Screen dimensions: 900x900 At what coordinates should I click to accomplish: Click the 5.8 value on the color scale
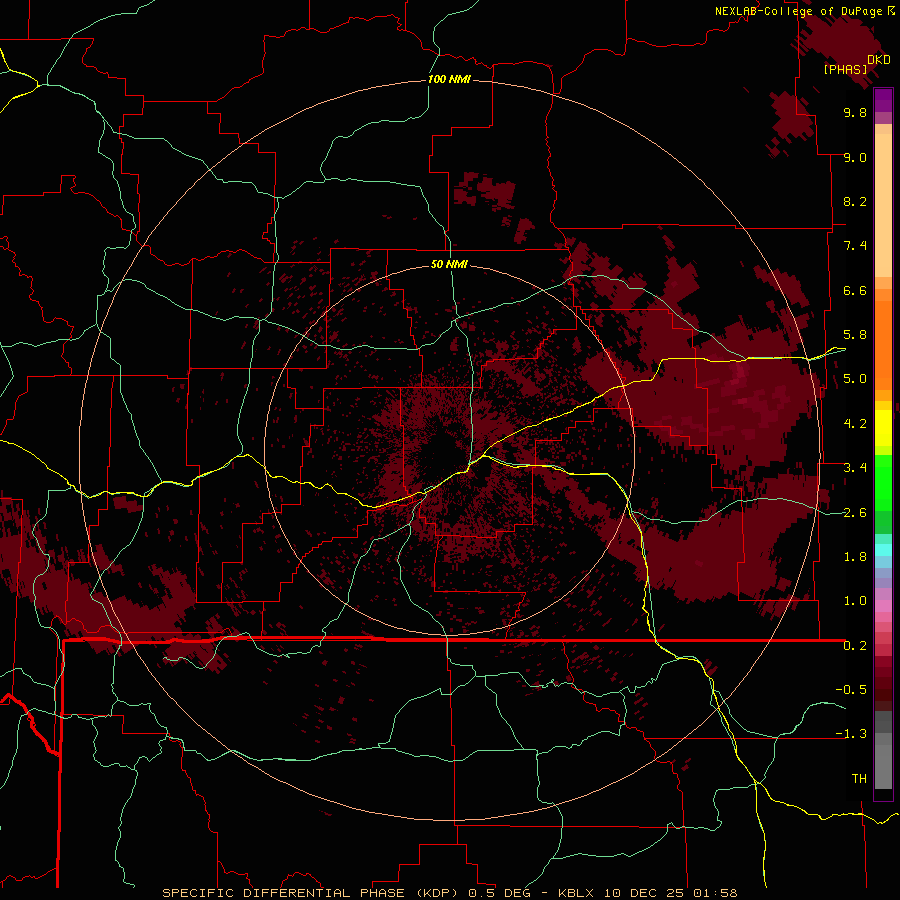(855, 335)
